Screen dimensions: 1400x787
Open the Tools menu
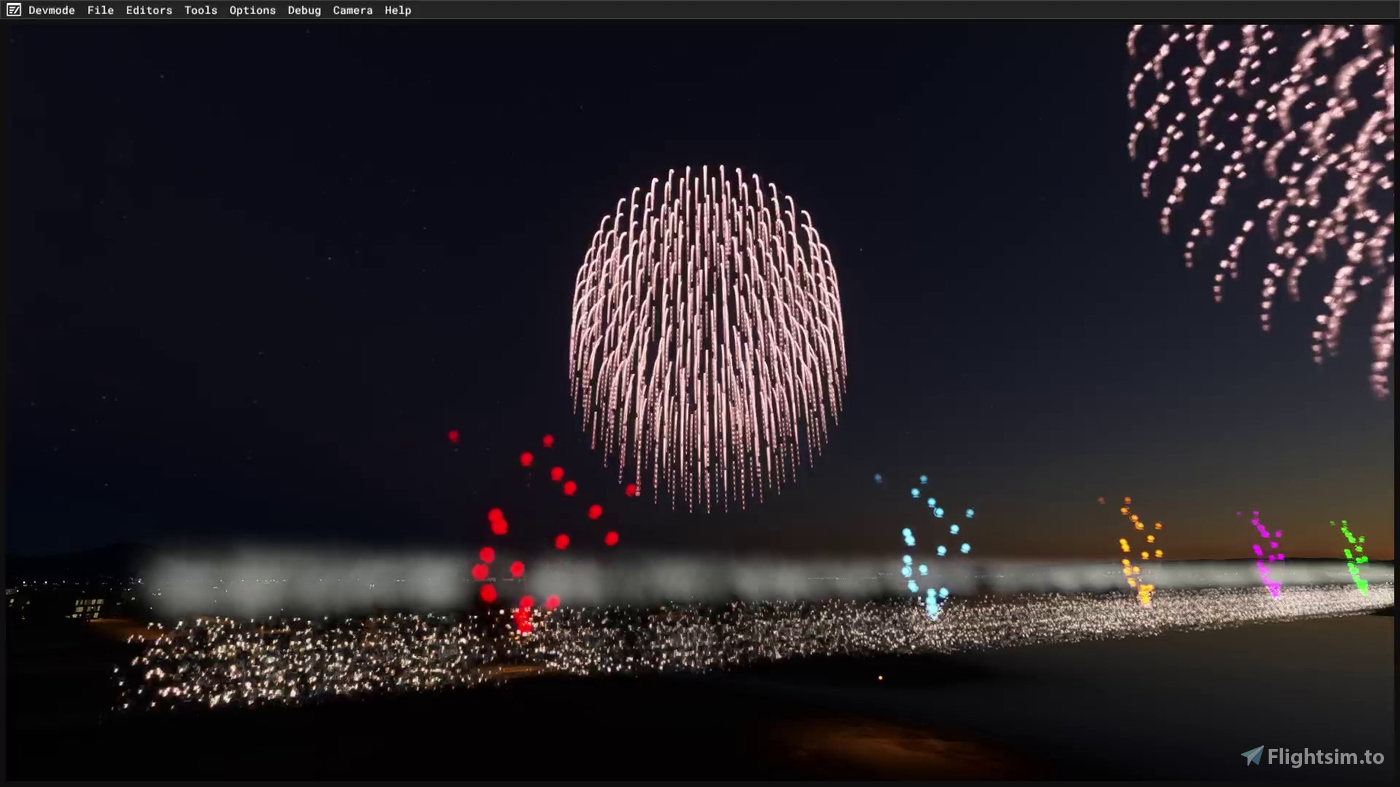[200, 10]
